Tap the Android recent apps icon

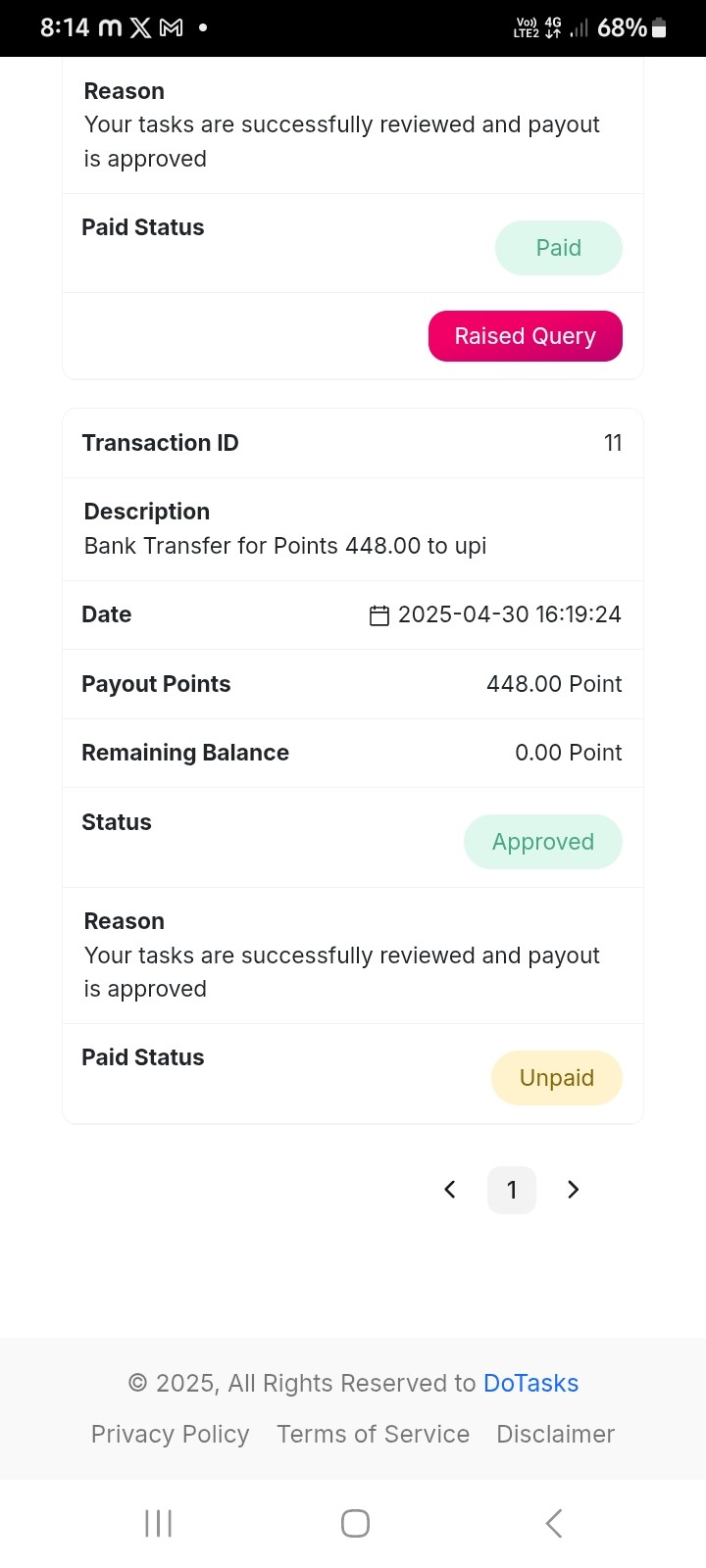coord(158,1523)
